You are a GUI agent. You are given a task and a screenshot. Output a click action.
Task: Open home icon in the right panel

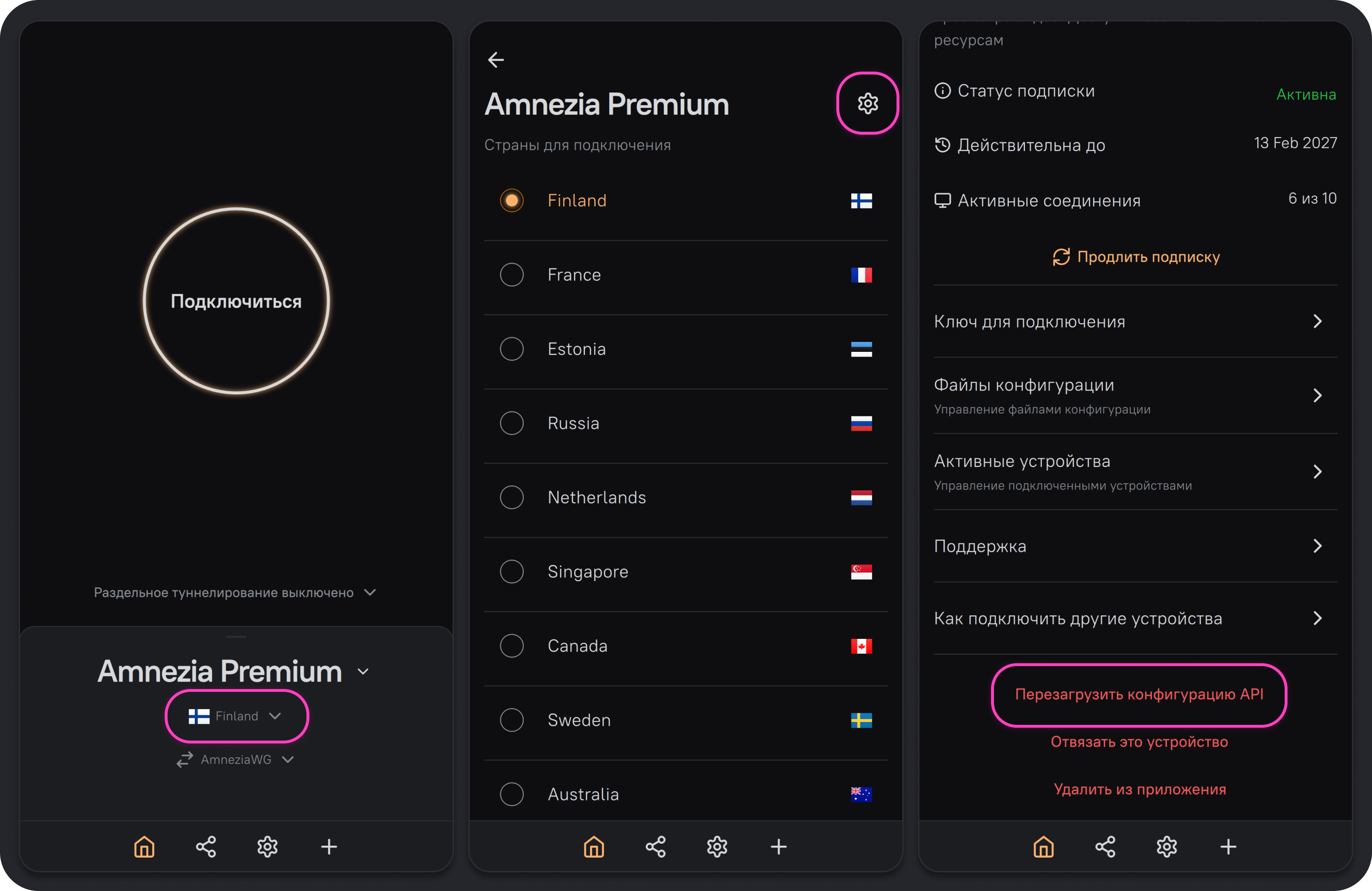click(1044, 847)
